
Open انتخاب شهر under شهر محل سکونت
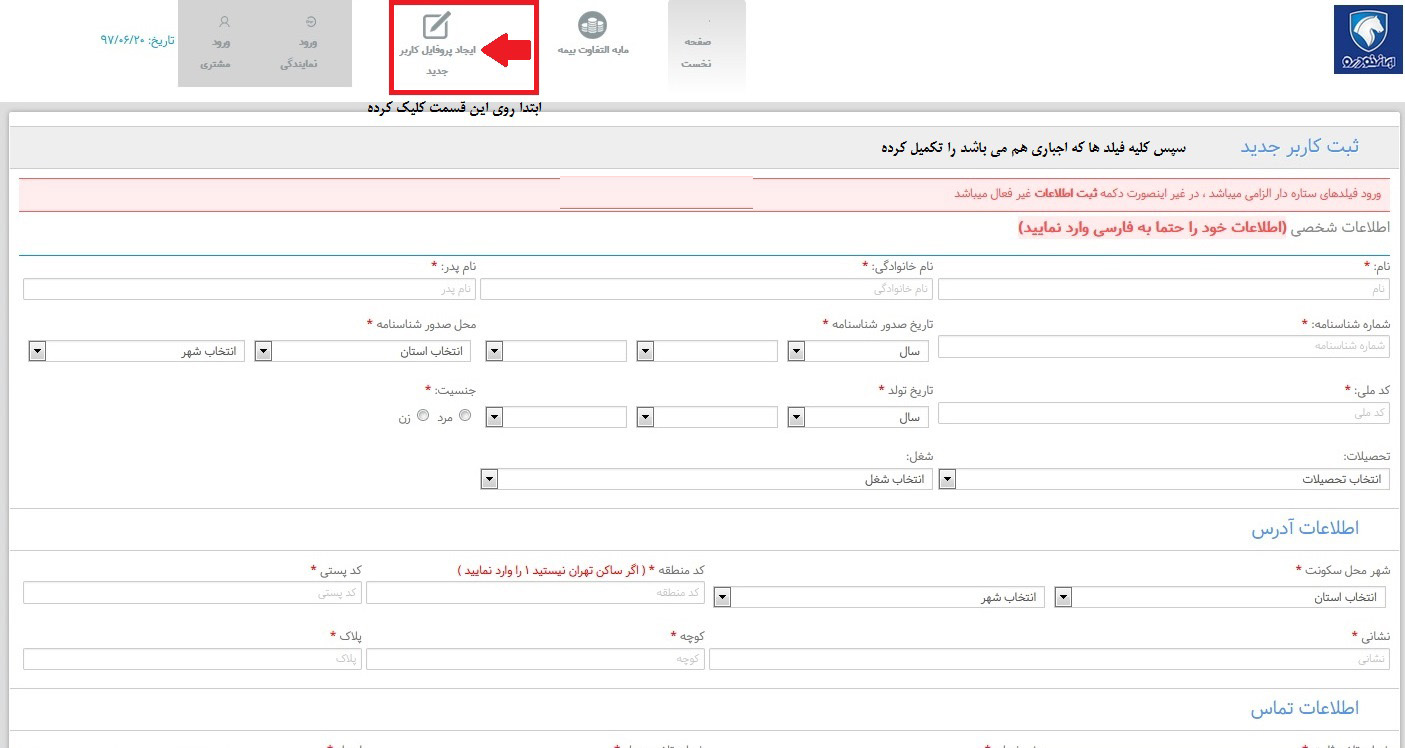pos(880,597)
